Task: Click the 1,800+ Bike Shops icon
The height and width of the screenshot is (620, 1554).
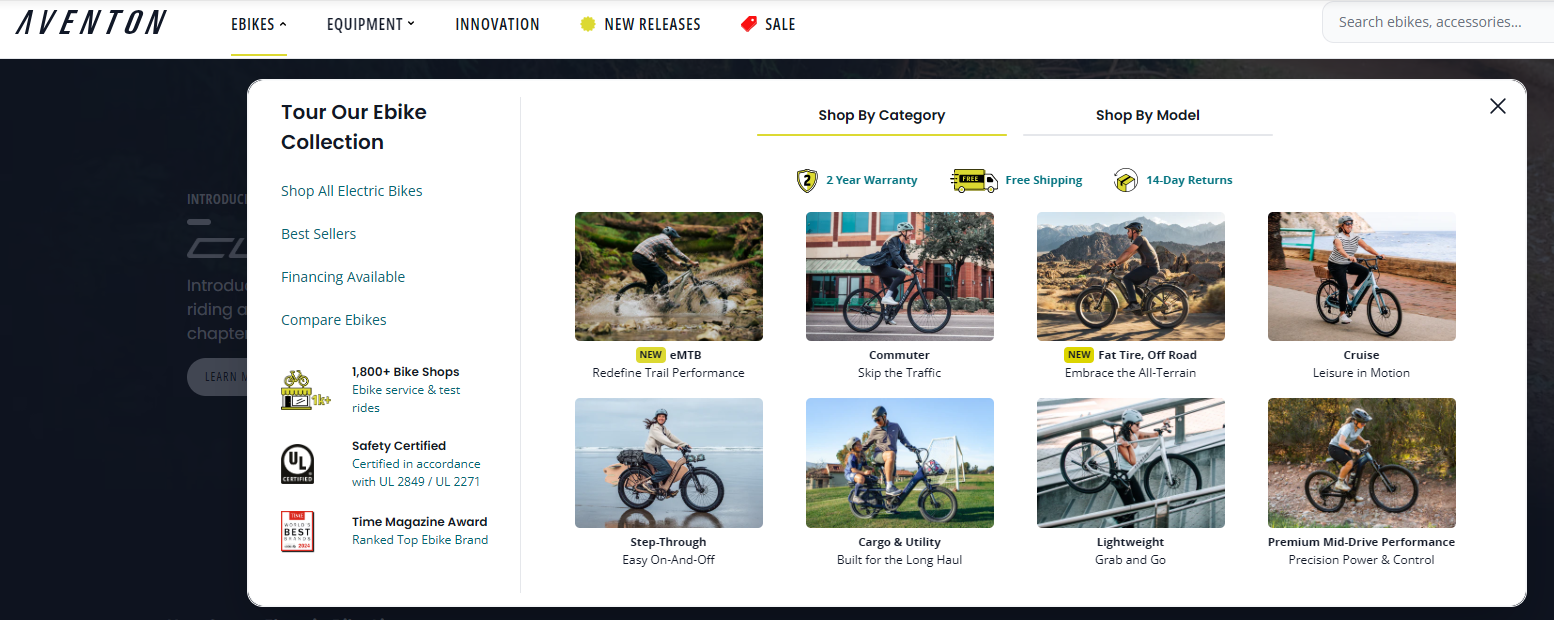Action: 306,390
